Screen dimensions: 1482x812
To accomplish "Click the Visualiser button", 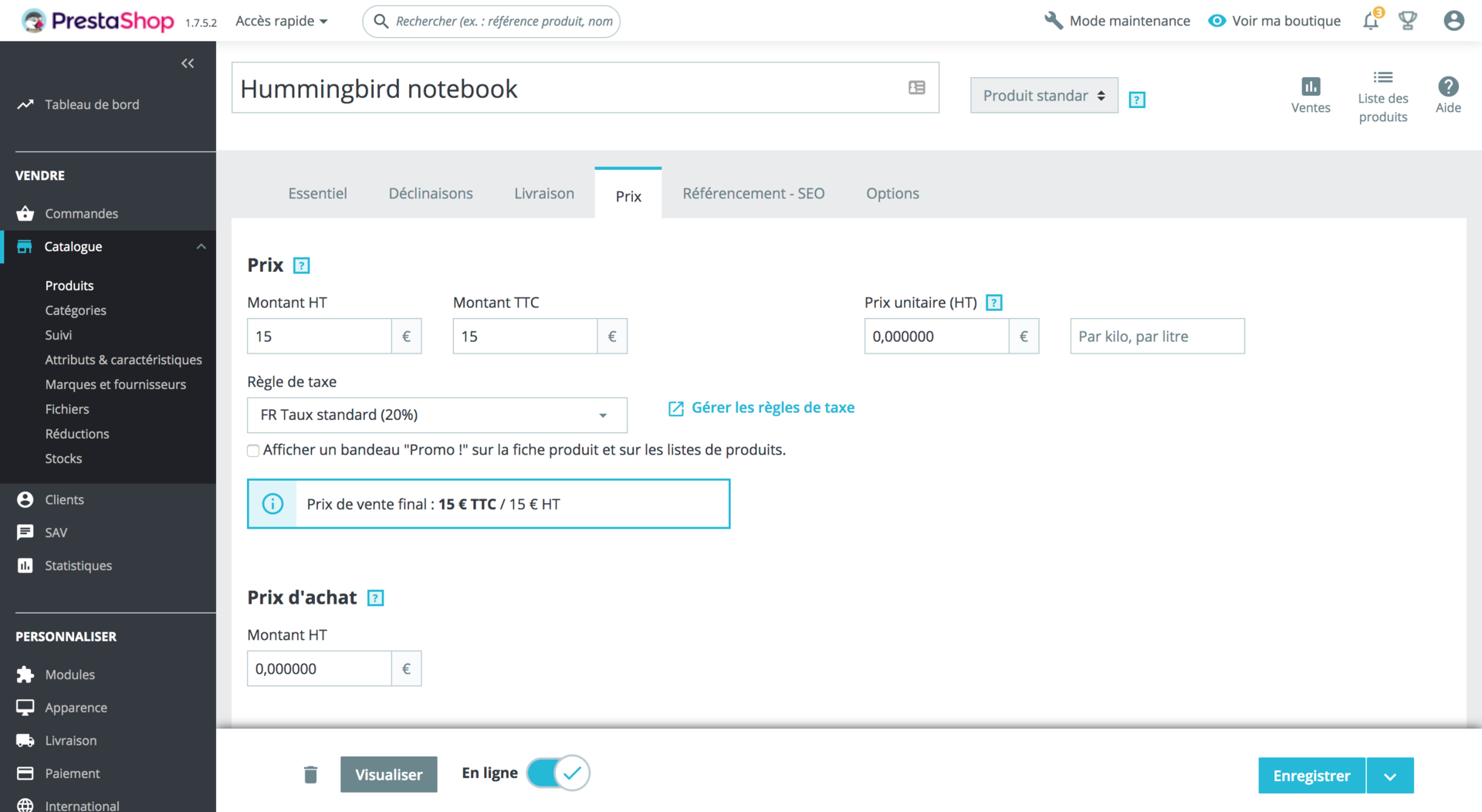I will (389, 774).
